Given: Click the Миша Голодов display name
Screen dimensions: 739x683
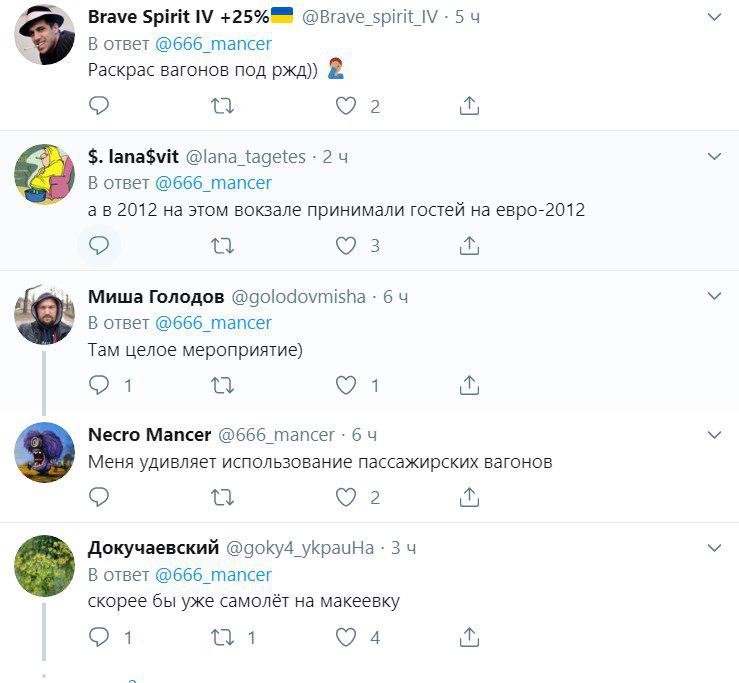Looking at the screenshot, I should tap(155, 297).
